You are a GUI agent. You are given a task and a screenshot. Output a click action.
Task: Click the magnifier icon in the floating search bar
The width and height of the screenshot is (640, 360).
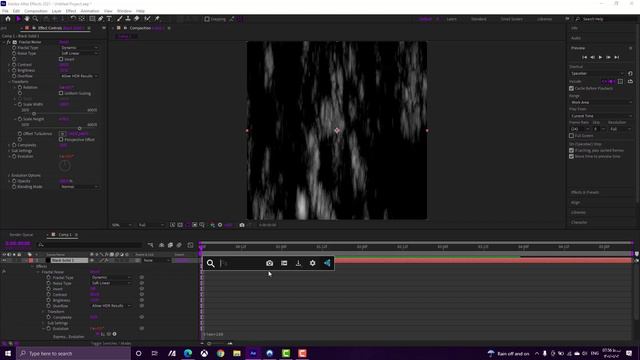point(211,263)
